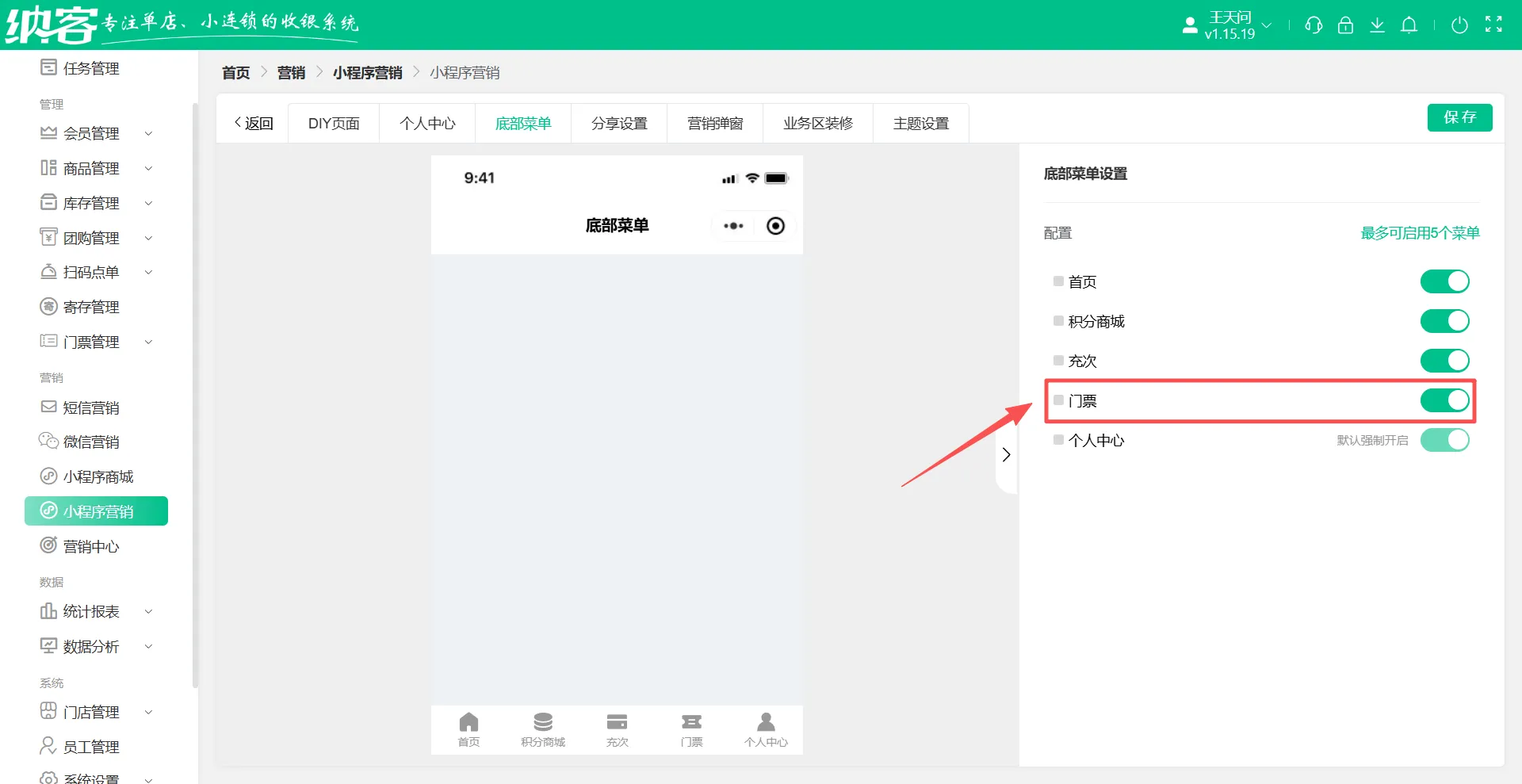Viewport: 1522px width, 784px height.
Task: Click the lock screen icon in the top bar
Action: [x=1345, y=25]
